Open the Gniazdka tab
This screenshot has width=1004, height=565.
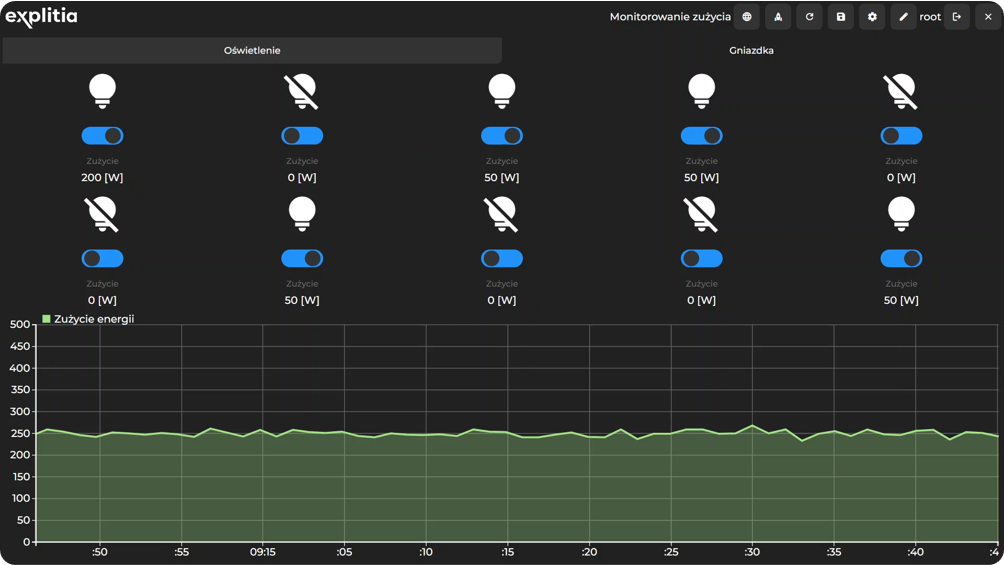752,51
